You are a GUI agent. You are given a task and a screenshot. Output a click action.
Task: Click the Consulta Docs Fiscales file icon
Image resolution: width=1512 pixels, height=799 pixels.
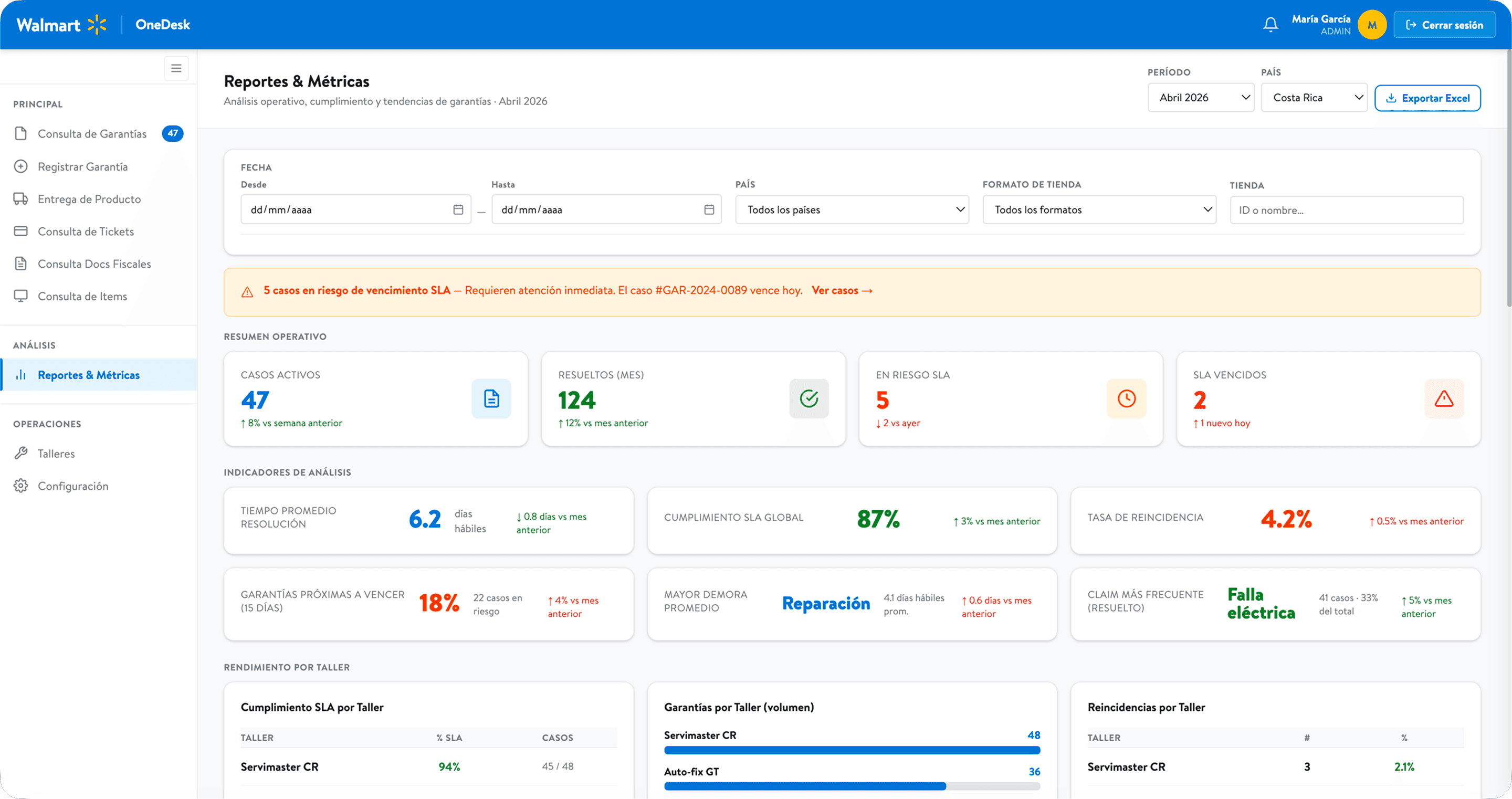tap(21, 264)
